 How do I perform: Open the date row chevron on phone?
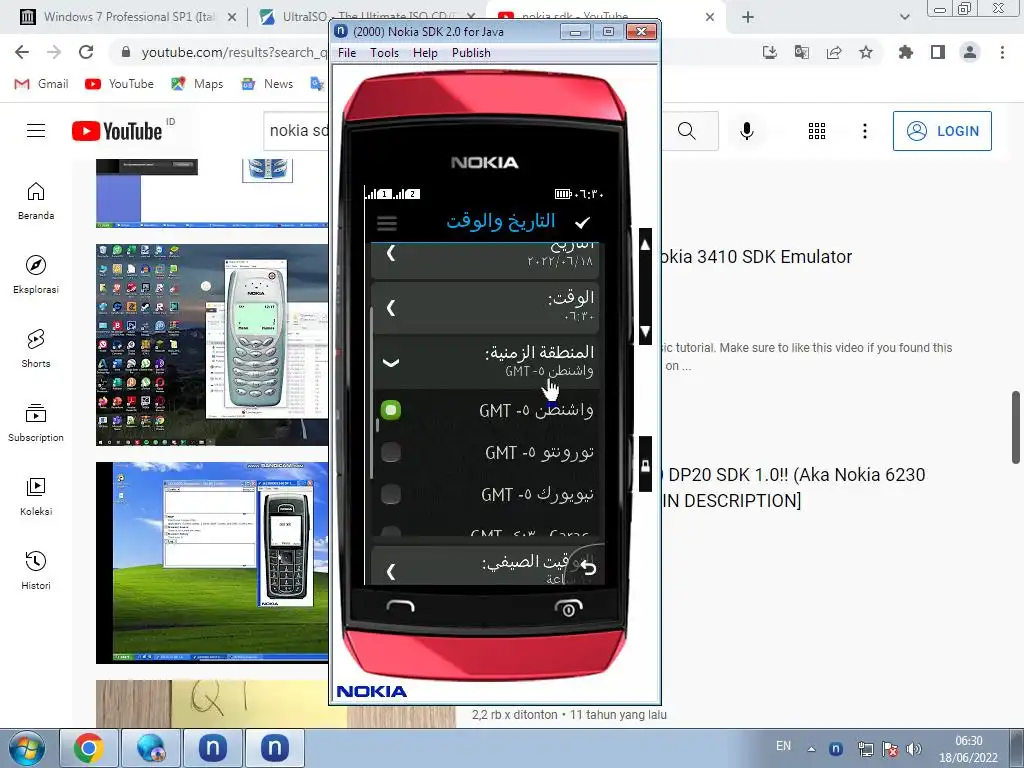[391, 253]
